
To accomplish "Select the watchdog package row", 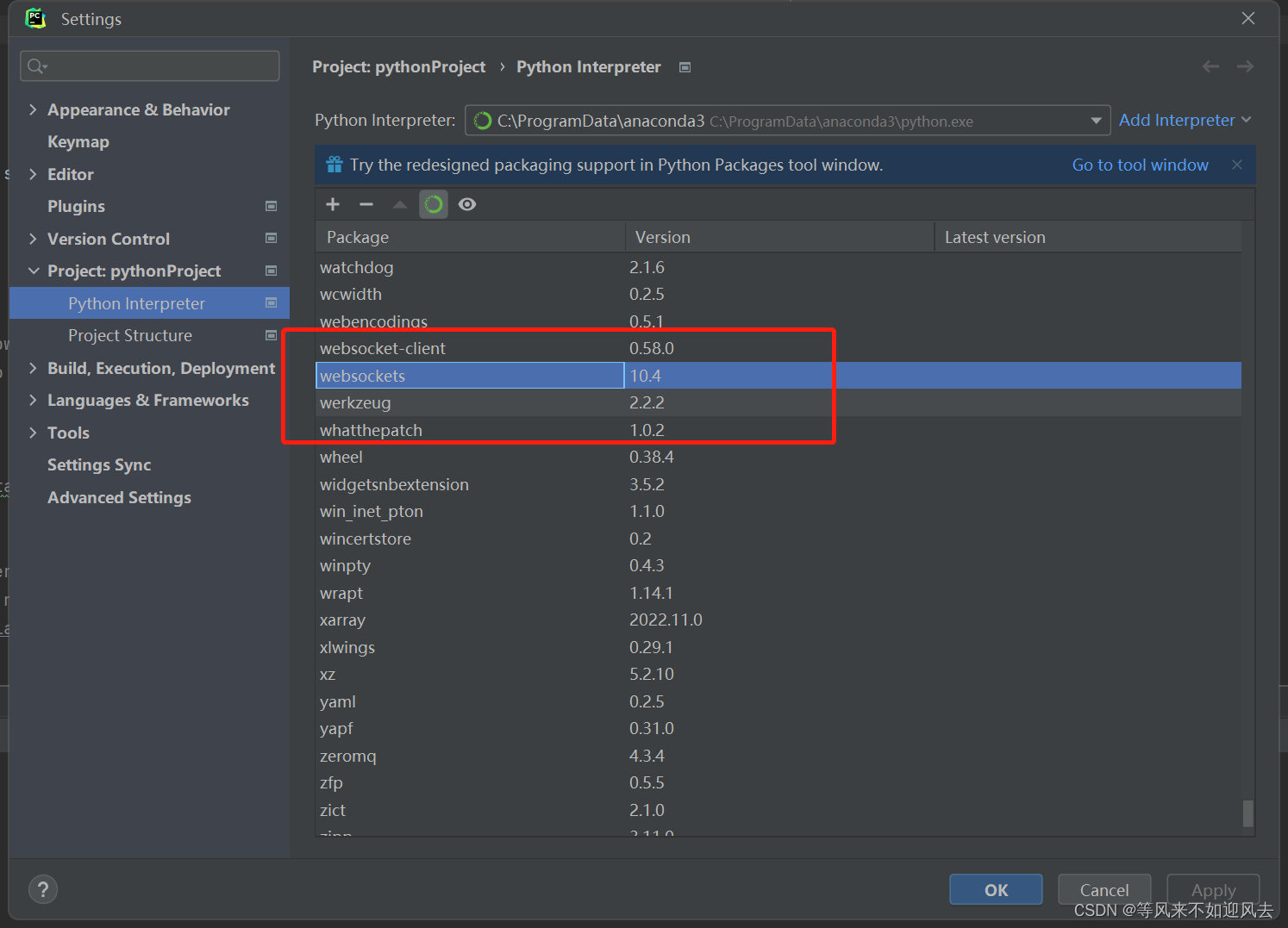I will tap(778, 267).
